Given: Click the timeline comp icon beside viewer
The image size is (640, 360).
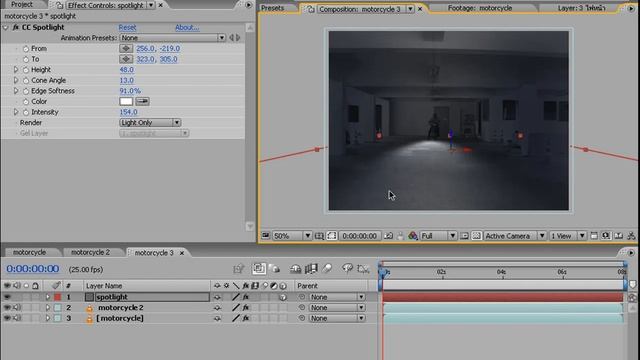Looking at the screenshot, I should 619,236.
